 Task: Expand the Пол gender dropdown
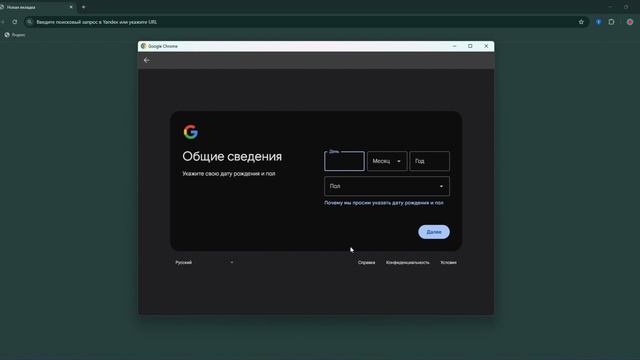click(x=387, y=186)
